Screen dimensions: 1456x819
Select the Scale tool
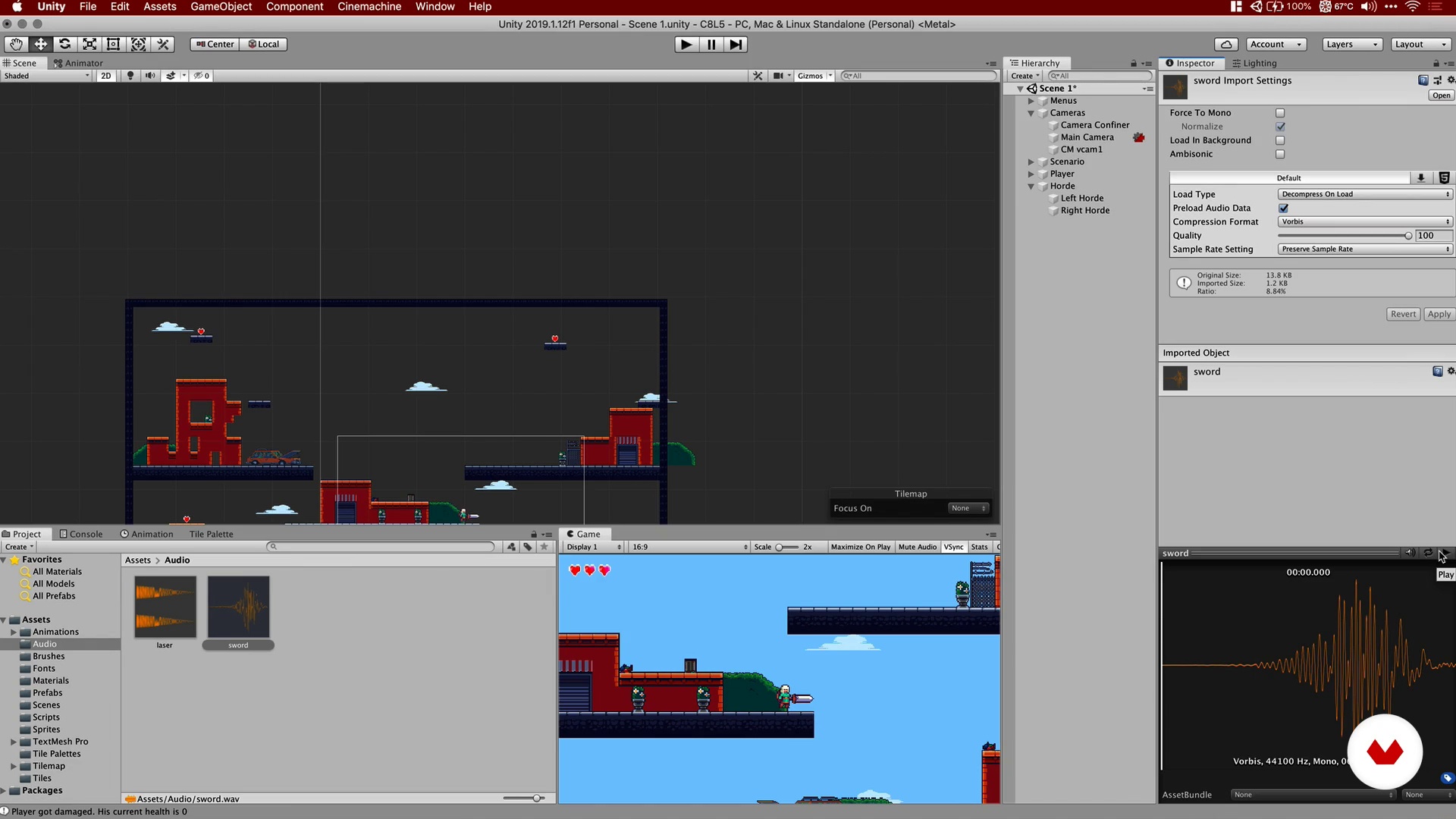coord(89,44)
